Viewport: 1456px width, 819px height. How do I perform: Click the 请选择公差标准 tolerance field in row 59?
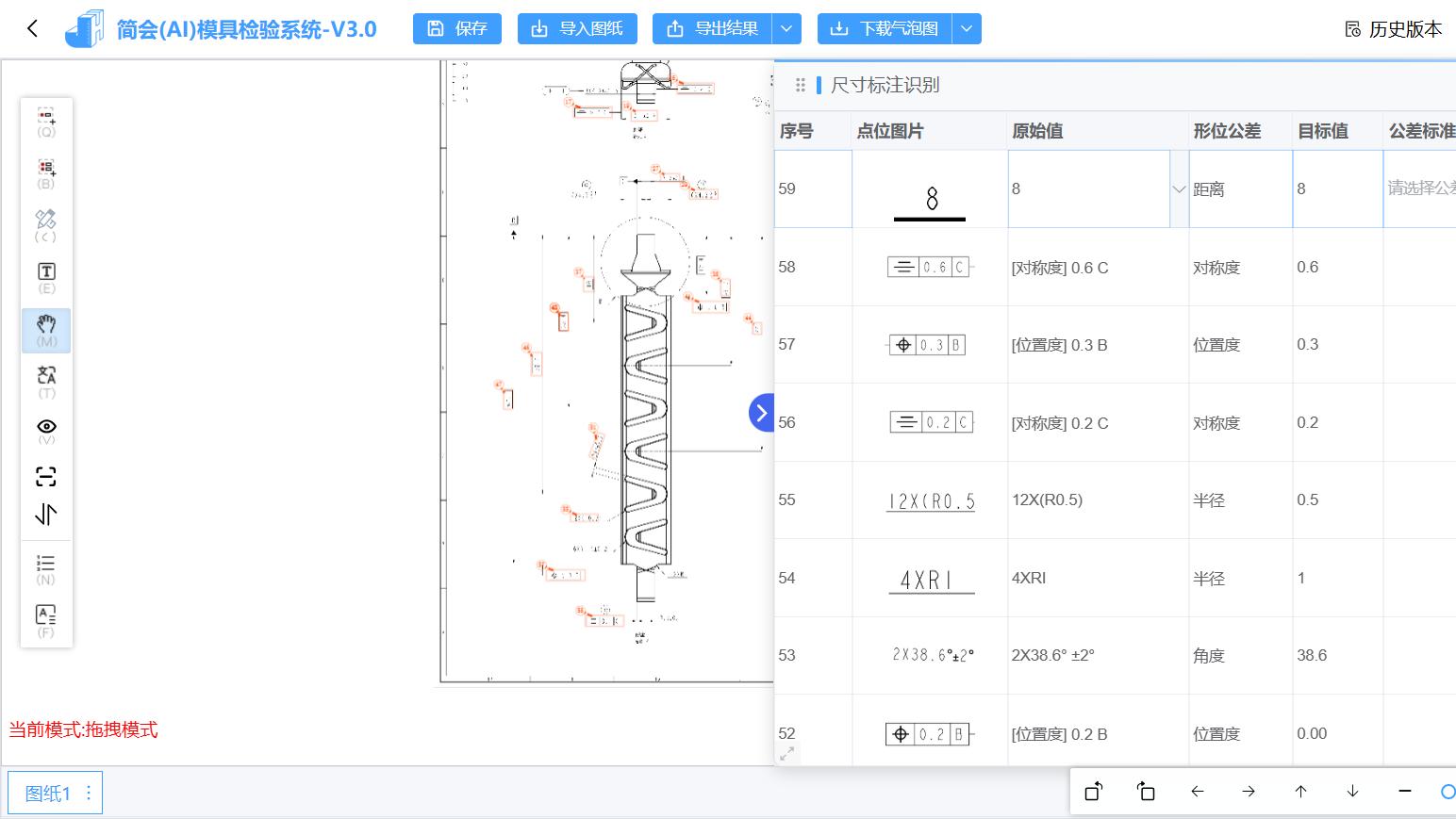point(1419,188)
